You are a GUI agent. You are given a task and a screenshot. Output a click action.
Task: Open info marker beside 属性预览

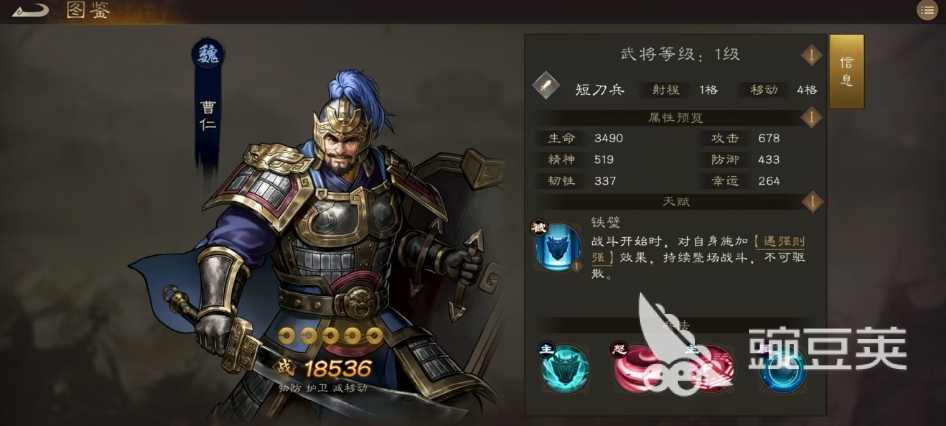point(811,117)
